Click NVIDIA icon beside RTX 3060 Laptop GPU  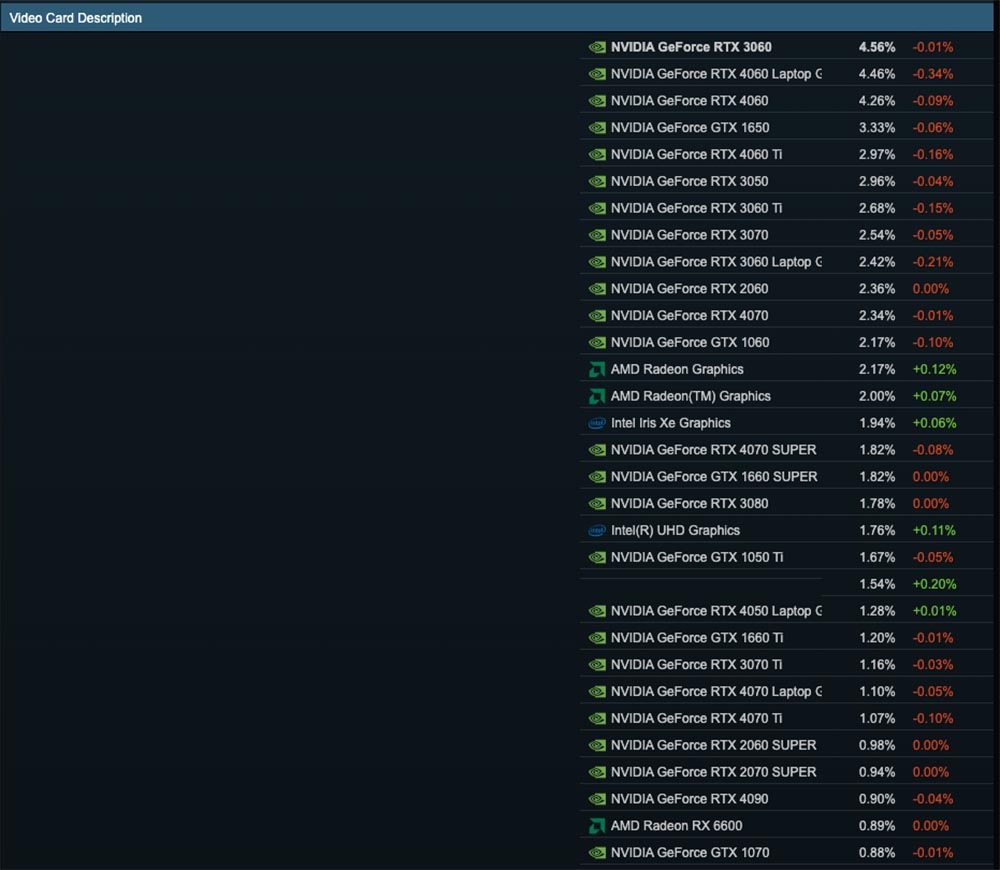tap(597, 262)
